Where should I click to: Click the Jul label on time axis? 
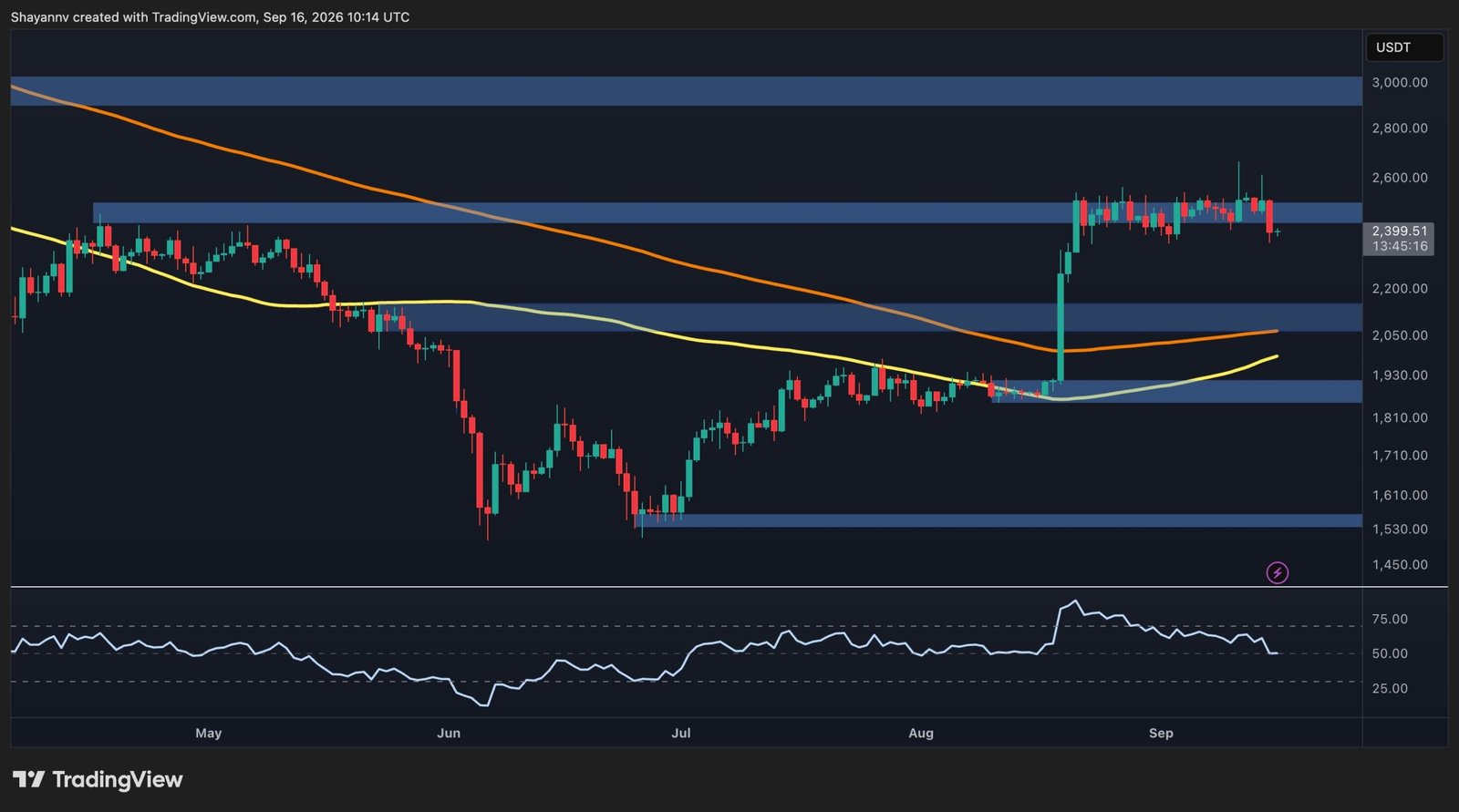click(681, 734)
